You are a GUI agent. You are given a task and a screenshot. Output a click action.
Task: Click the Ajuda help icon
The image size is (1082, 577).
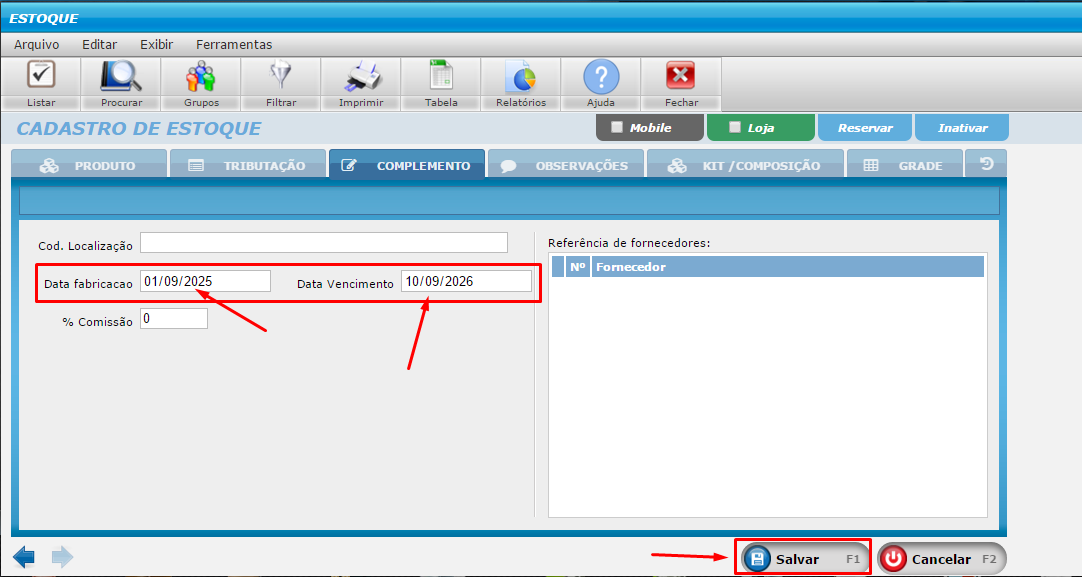[x=601, y=77]
